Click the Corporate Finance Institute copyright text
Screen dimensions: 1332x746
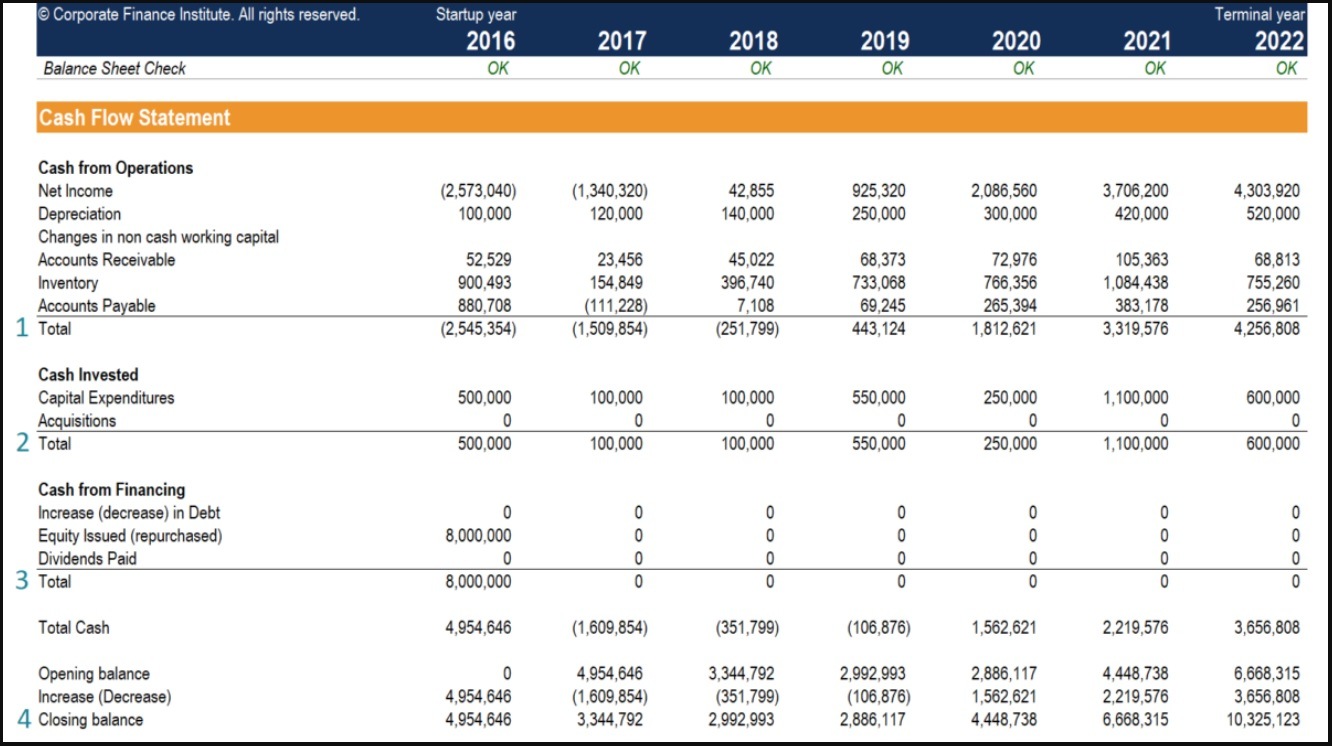click(198, 15)
